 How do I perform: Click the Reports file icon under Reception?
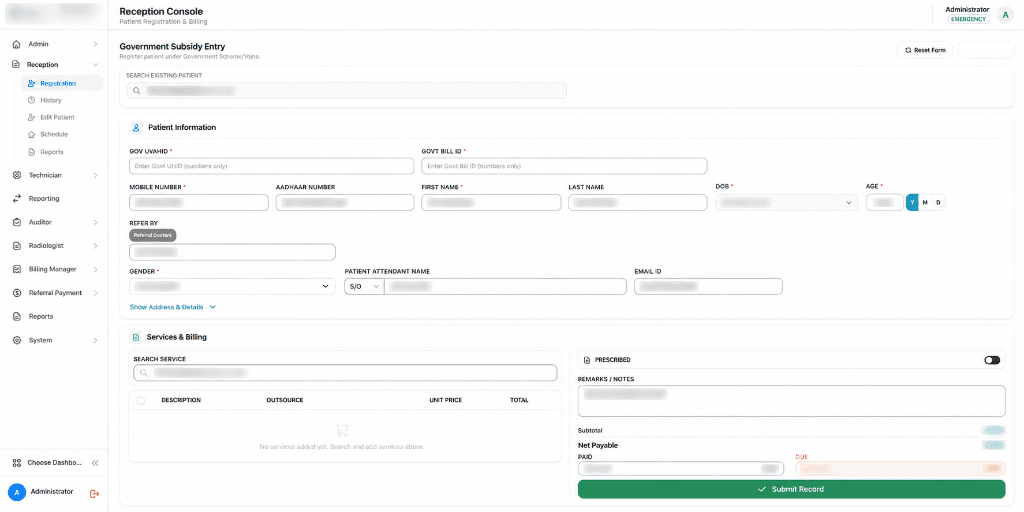31,152
